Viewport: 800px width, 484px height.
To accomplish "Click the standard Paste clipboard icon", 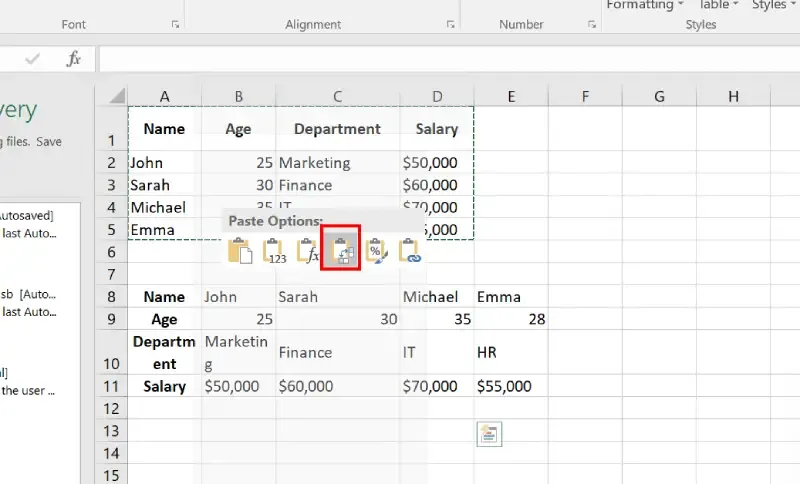I will (239, 251).
